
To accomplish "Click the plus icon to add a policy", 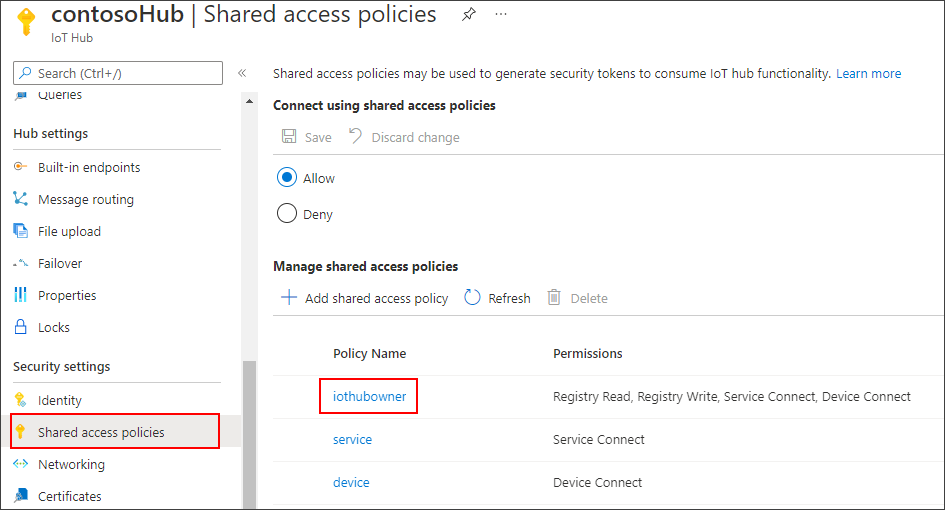I will (289, 298).
